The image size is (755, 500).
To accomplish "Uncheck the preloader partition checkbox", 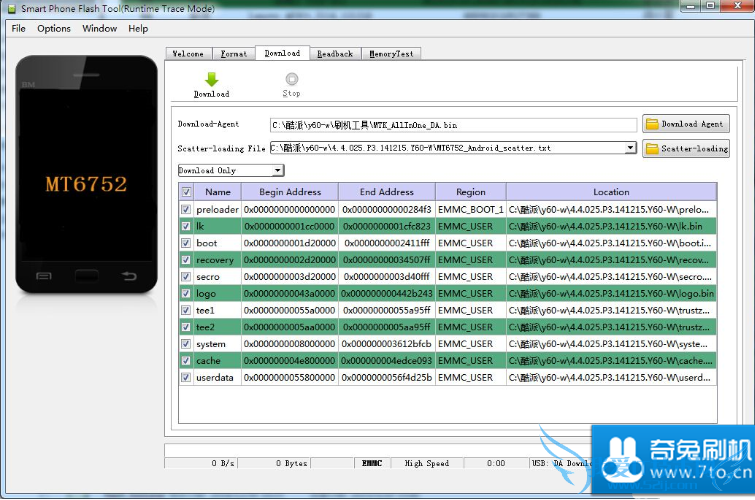I will (186, 210).
